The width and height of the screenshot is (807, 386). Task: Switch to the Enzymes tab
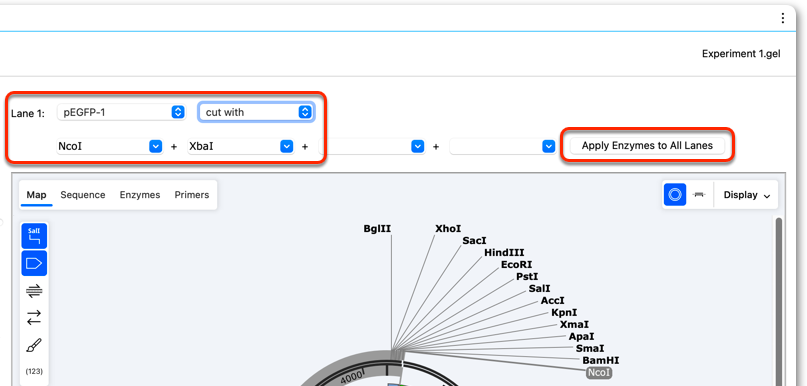tap(140, 195)
